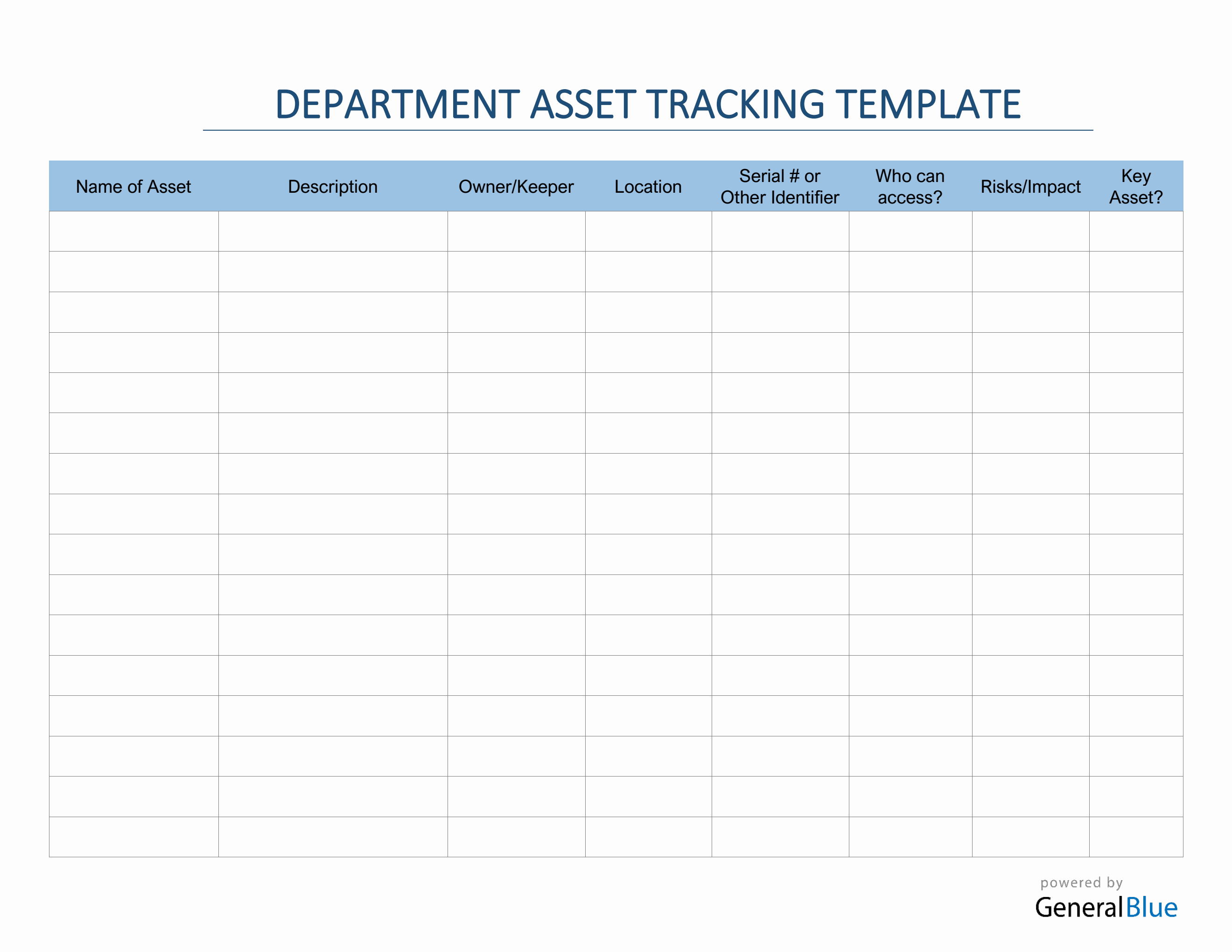The width and height of the screenshot is (1232, 952).
Task: Click the Owner/Keeper column header
Action: click(517, 187)
